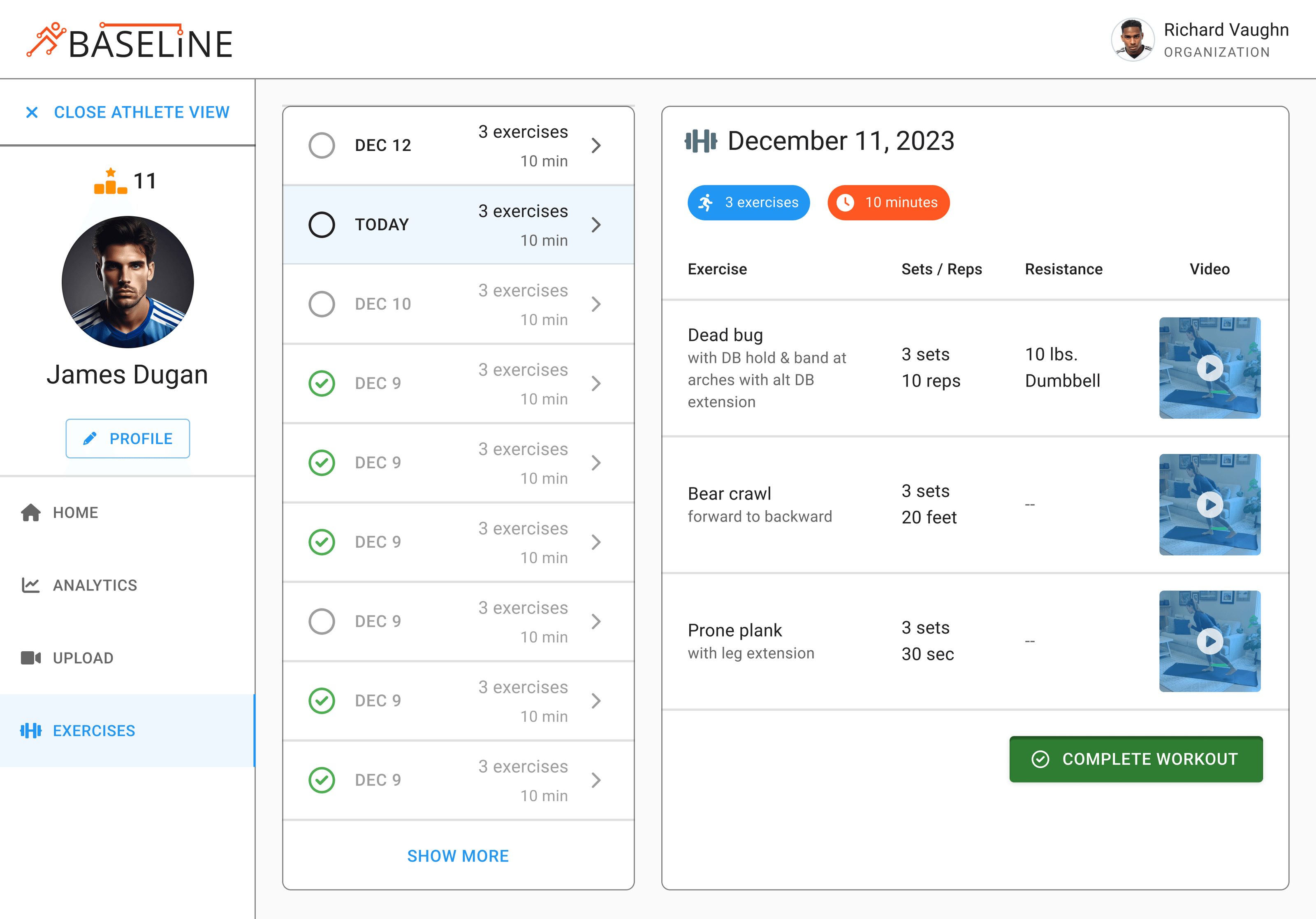
Task: Open the Exercises sidebar menu item
Action: pyautogui.click(x=94, y=731)
